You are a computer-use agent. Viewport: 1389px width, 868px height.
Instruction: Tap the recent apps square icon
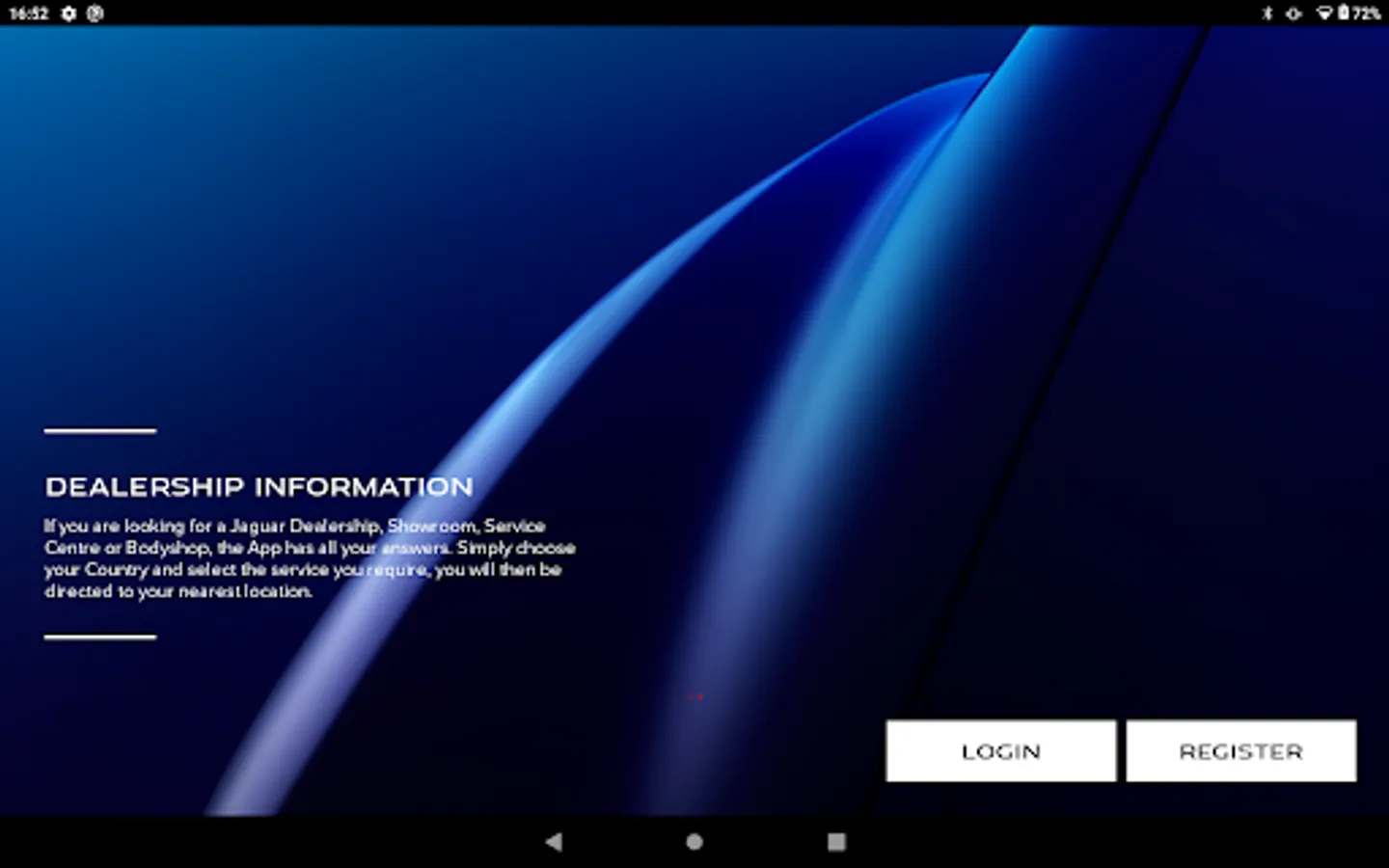click(x=836, y=842)
